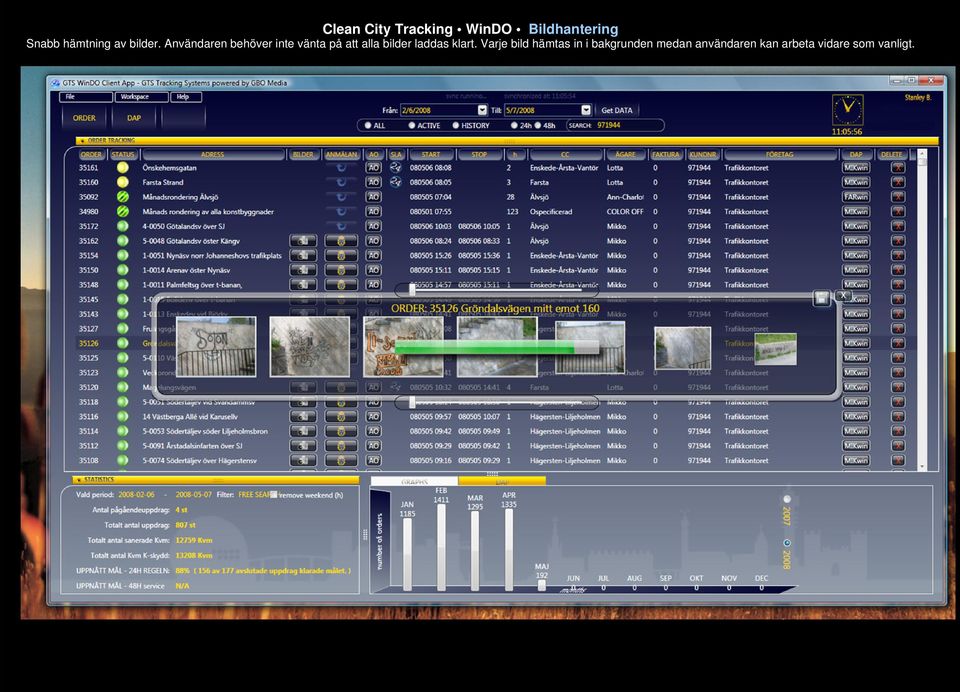Click FARwin button for order 35092
The image size is (960, 692).
click(x=855, y=197)
